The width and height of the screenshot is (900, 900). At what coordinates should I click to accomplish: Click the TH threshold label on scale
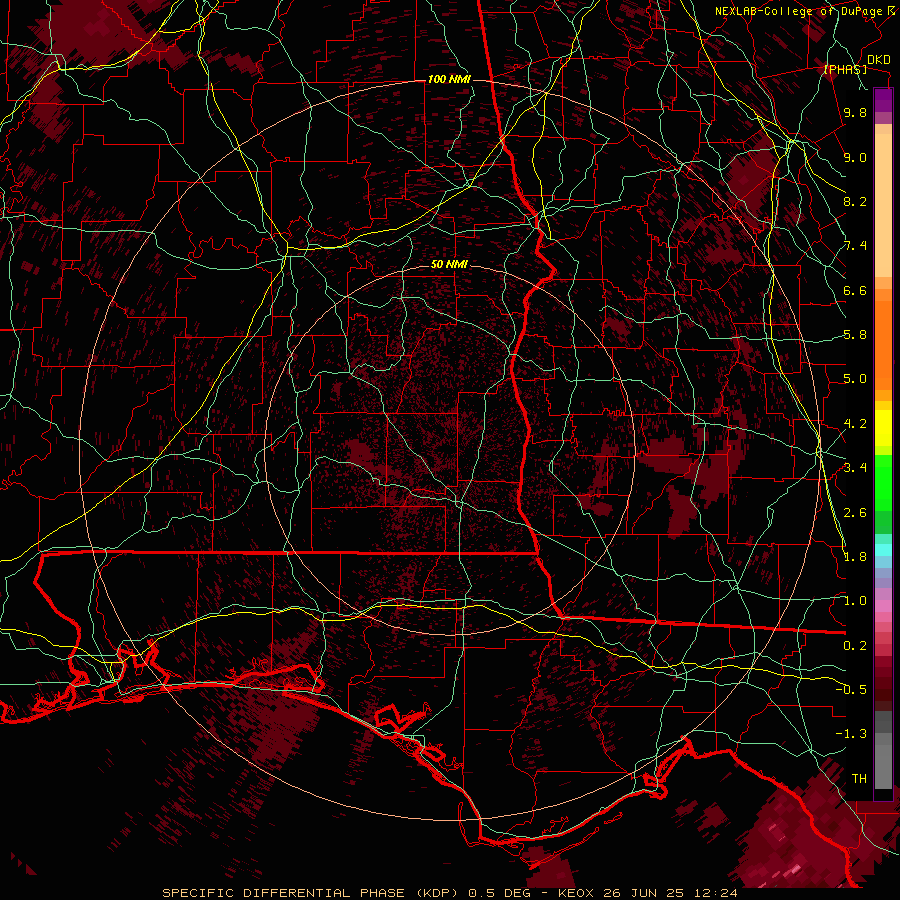(859, 779)
